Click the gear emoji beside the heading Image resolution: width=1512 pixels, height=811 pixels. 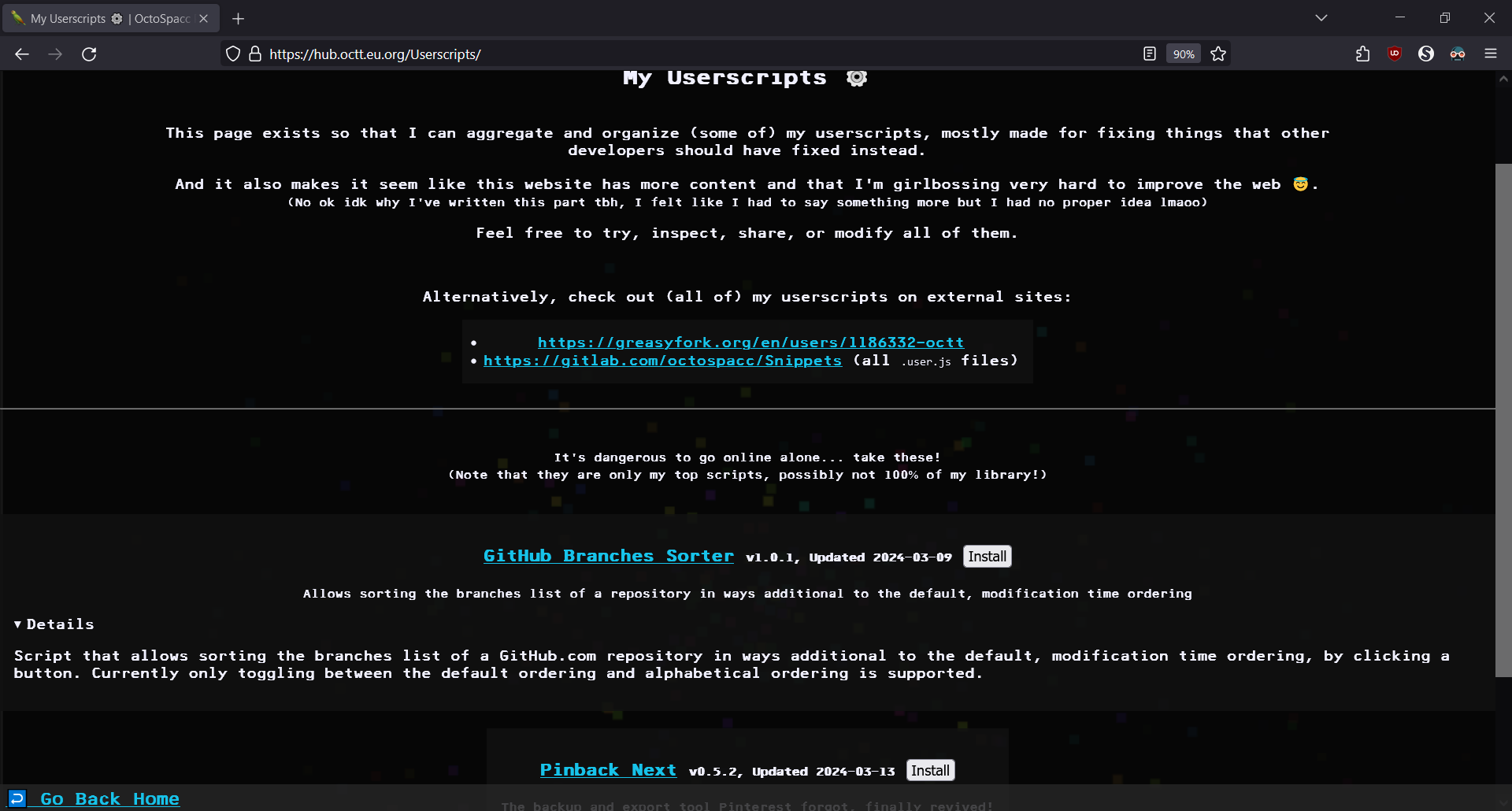coord(857,78)
